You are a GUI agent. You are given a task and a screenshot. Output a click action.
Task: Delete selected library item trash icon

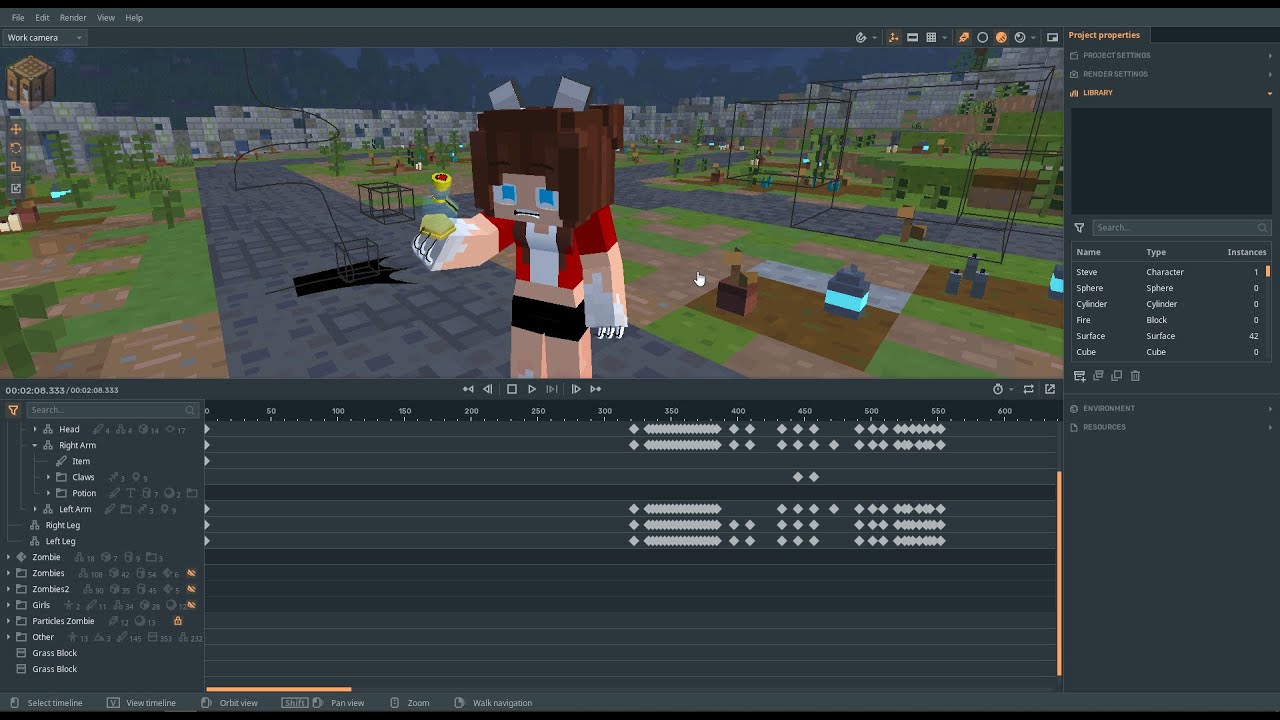[1135, 376]
